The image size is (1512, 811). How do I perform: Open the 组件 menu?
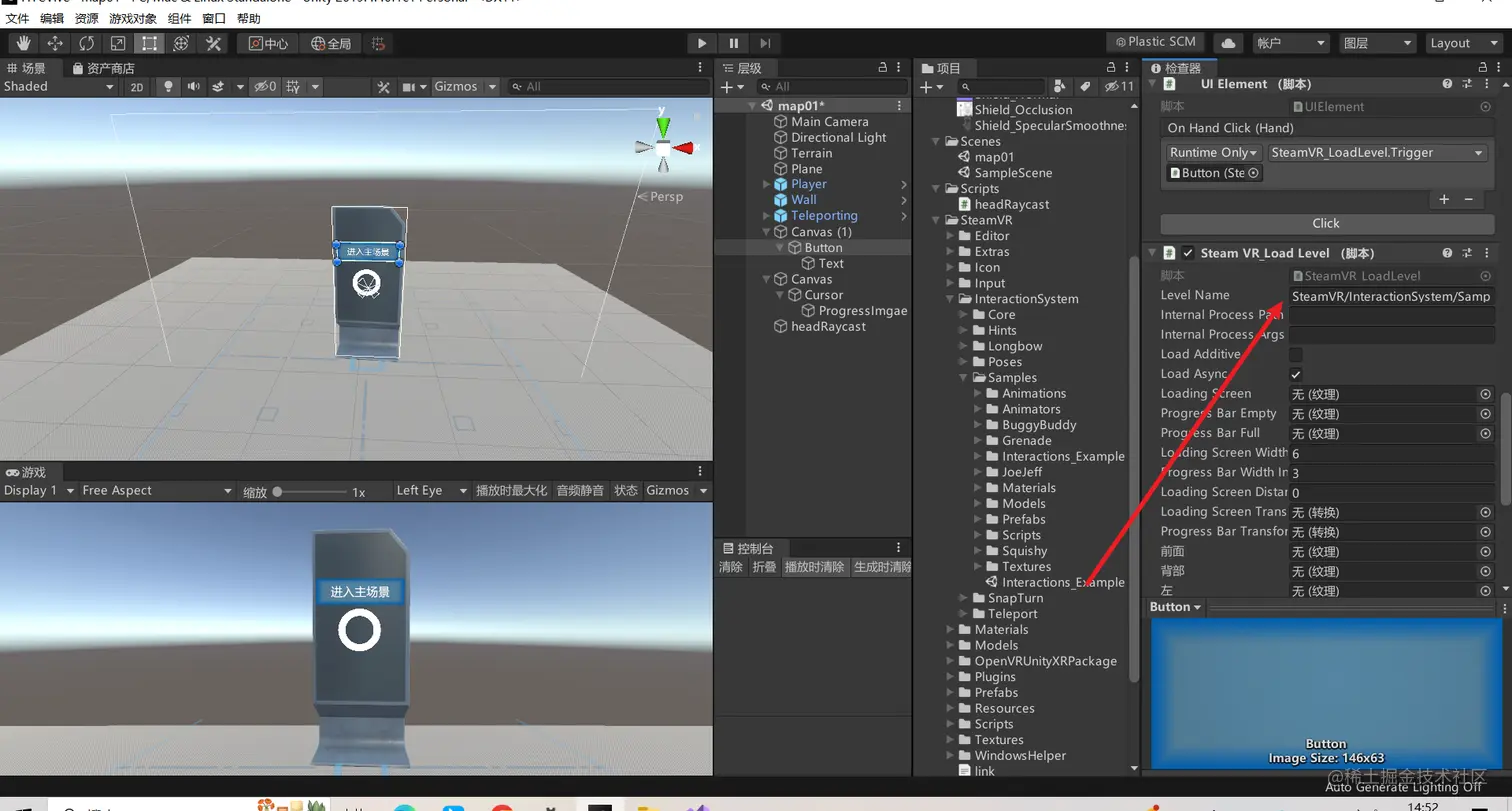180,18
